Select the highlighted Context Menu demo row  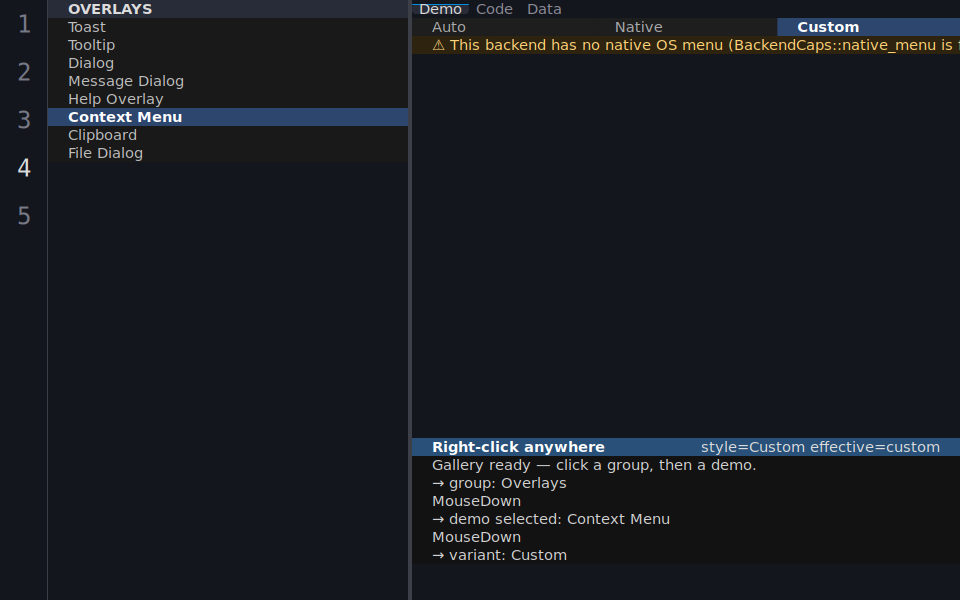[228, 117]
